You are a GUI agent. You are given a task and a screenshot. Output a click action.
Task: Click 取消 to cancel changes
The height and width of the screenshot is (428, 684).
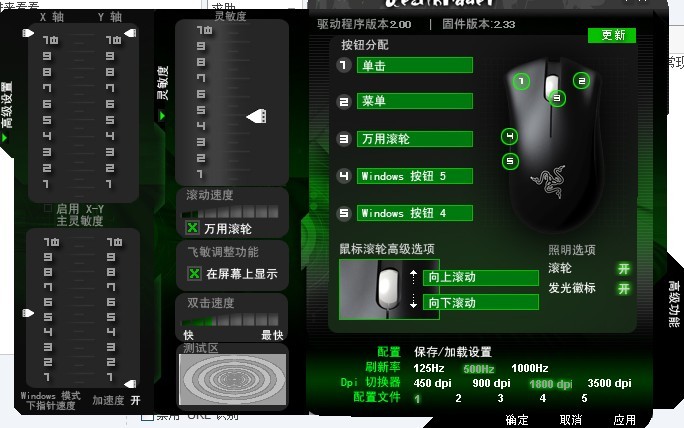(571, 420)
